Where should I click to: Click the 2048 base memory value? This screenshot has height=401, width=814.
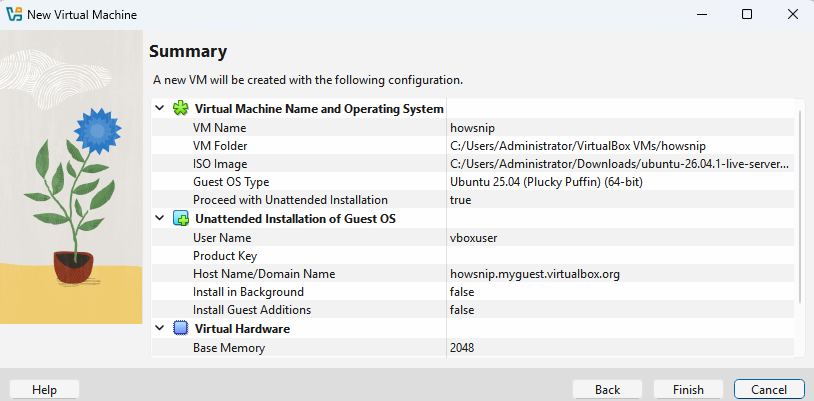pos(462,348)
